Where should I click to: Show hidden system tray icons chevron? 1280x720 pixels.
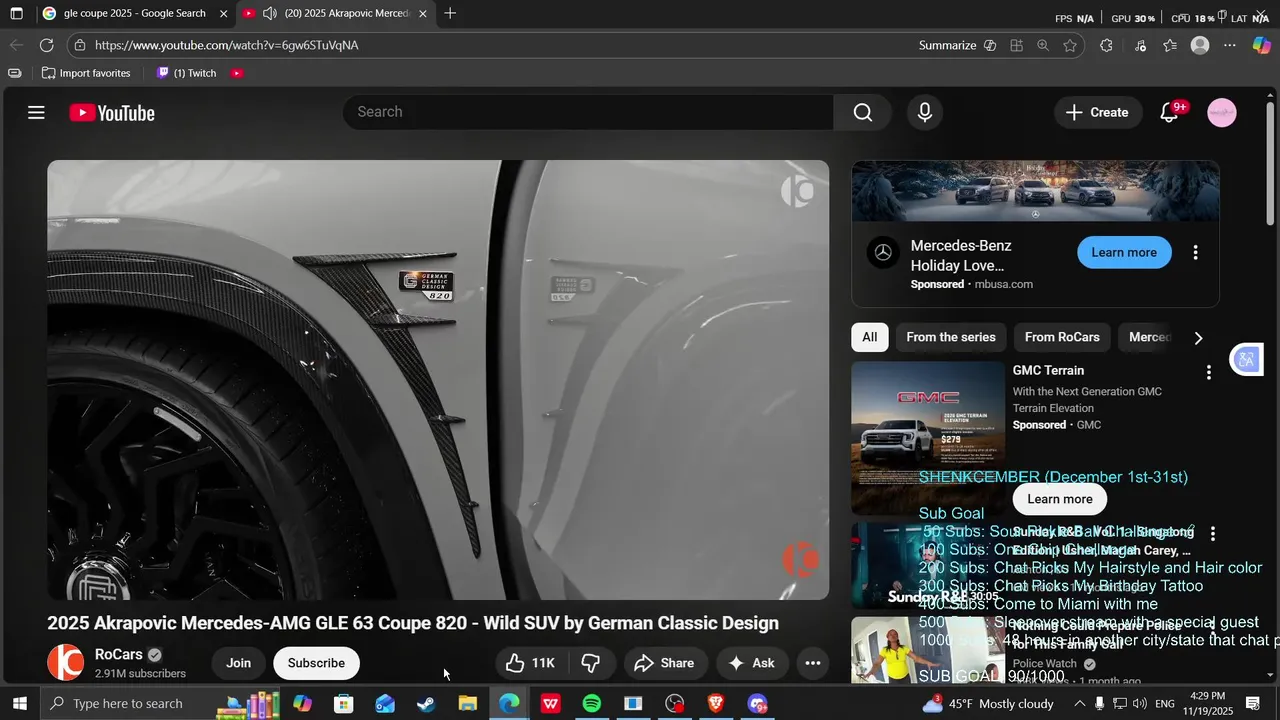click(x=1079, y=704)
